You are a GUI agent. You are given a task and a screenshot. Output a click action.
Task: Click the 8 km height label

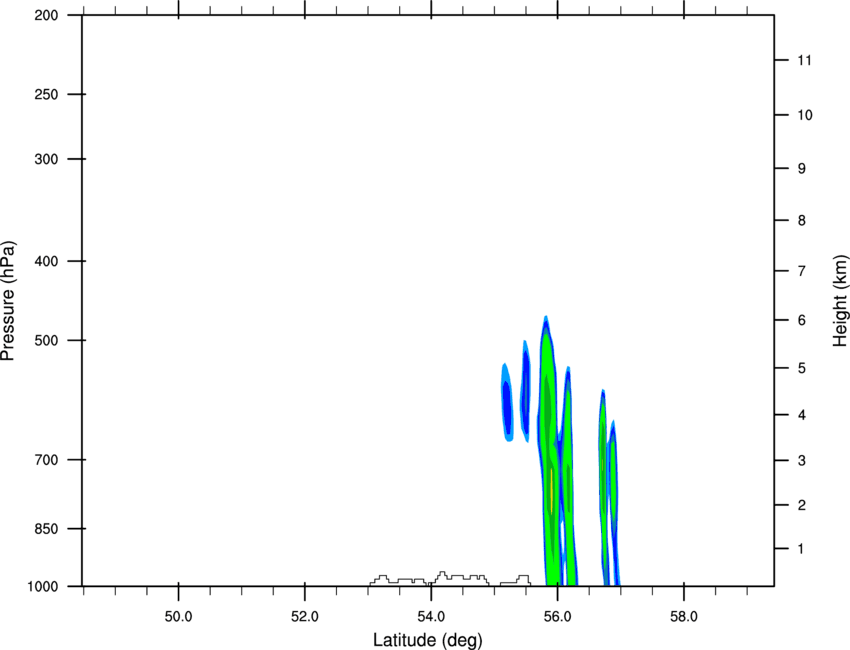coord(802,220)
